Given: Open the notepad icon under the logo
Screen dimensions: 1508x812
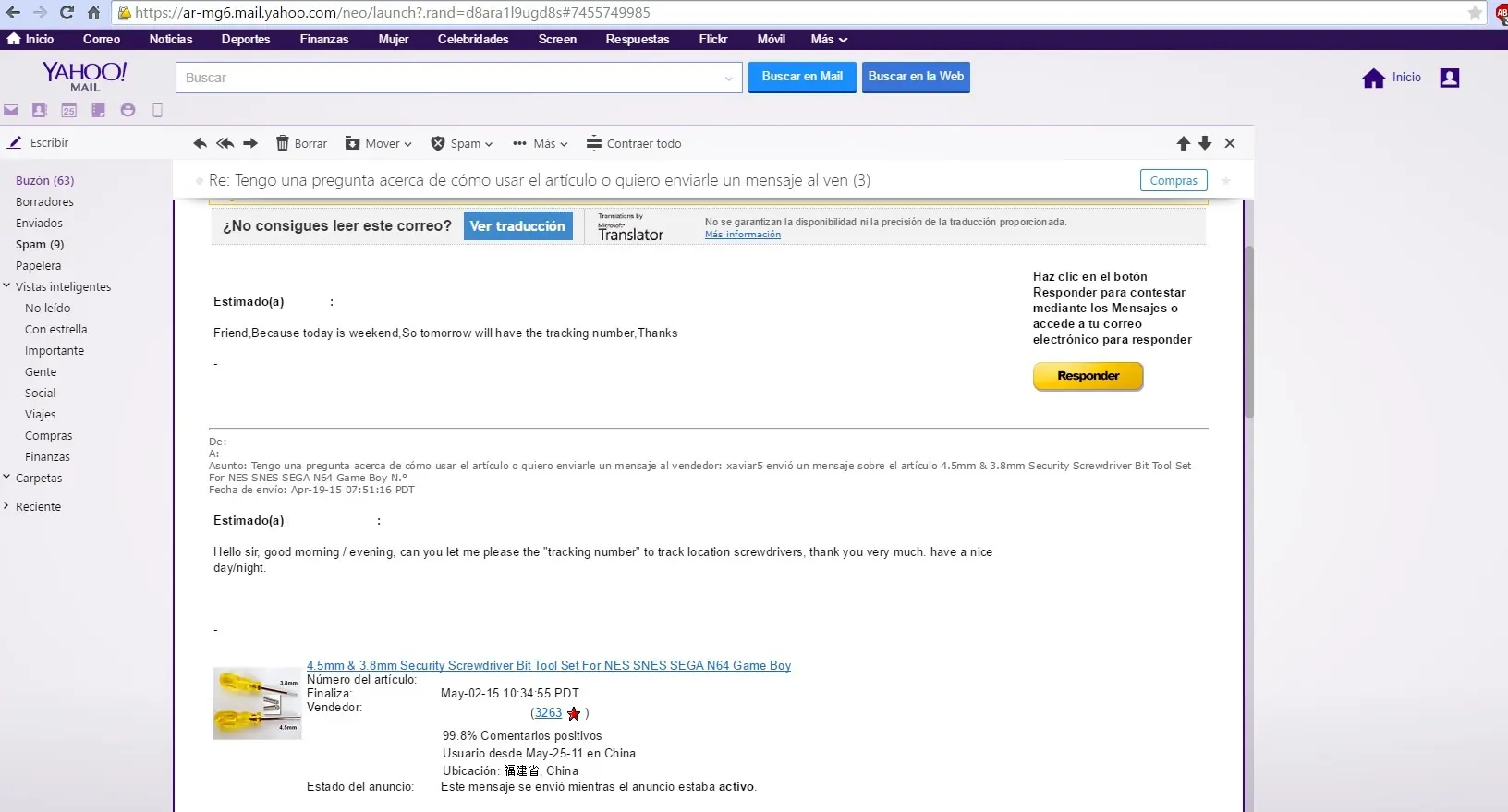Looking at the screenshot, I should [x=98, y=110].
